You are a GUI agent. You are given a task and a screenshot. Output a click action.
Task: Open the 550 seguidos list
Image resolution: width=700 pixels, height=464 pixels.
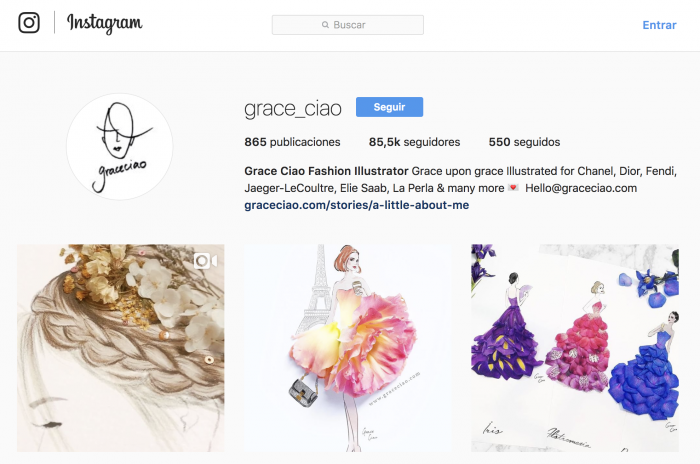click(524, 142)
